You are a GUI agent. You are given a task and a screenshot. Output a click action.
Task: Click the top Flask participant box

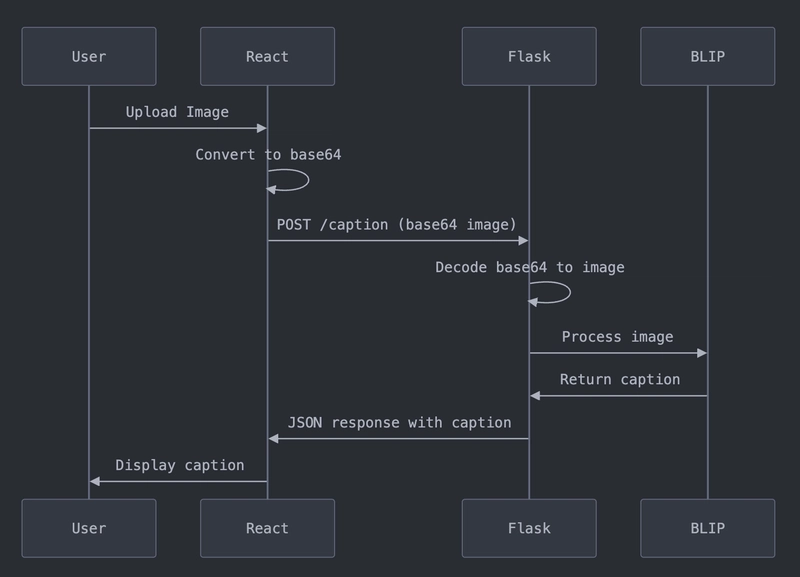529,56
